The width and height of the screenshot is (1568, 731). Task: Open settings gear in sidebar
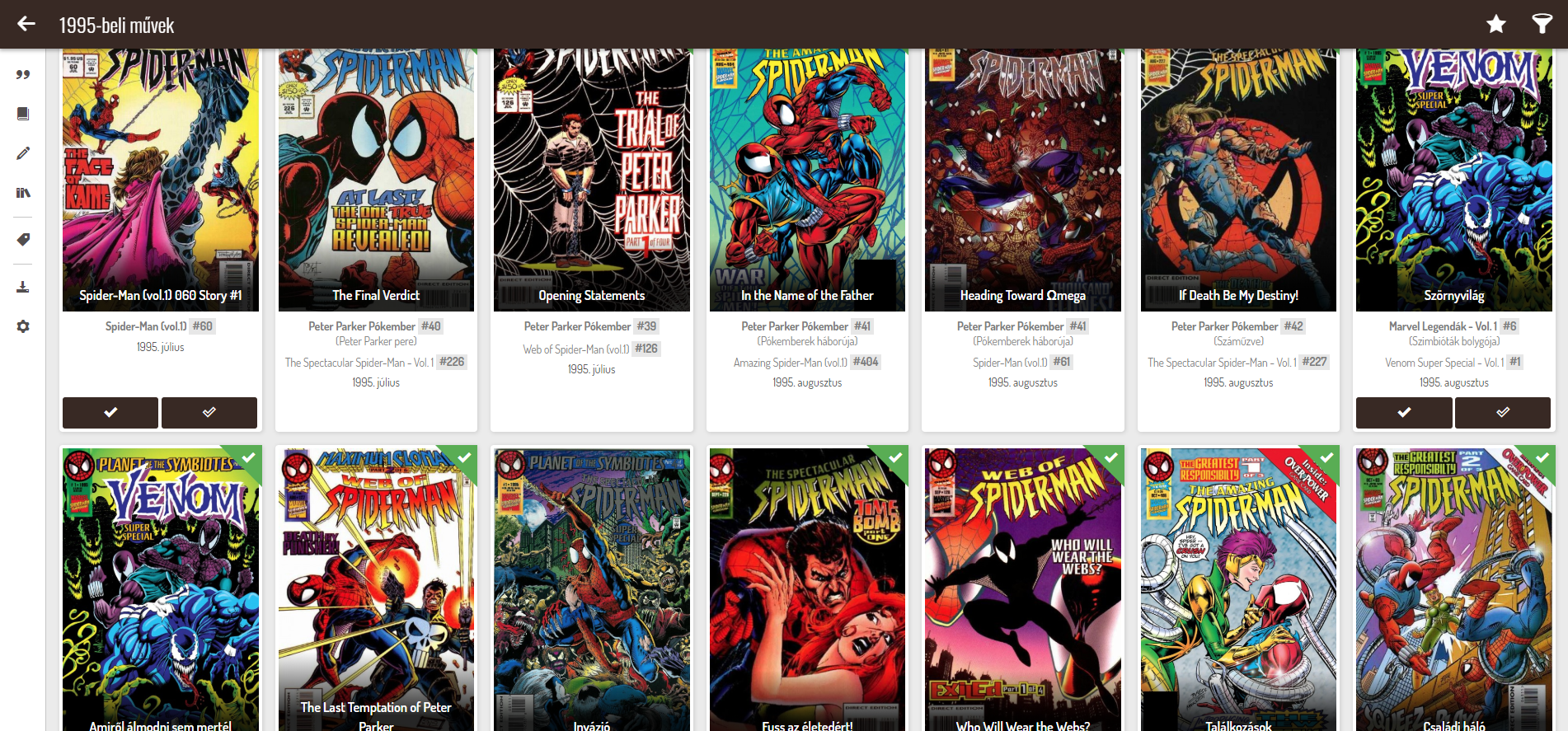(x=23, y=326)
